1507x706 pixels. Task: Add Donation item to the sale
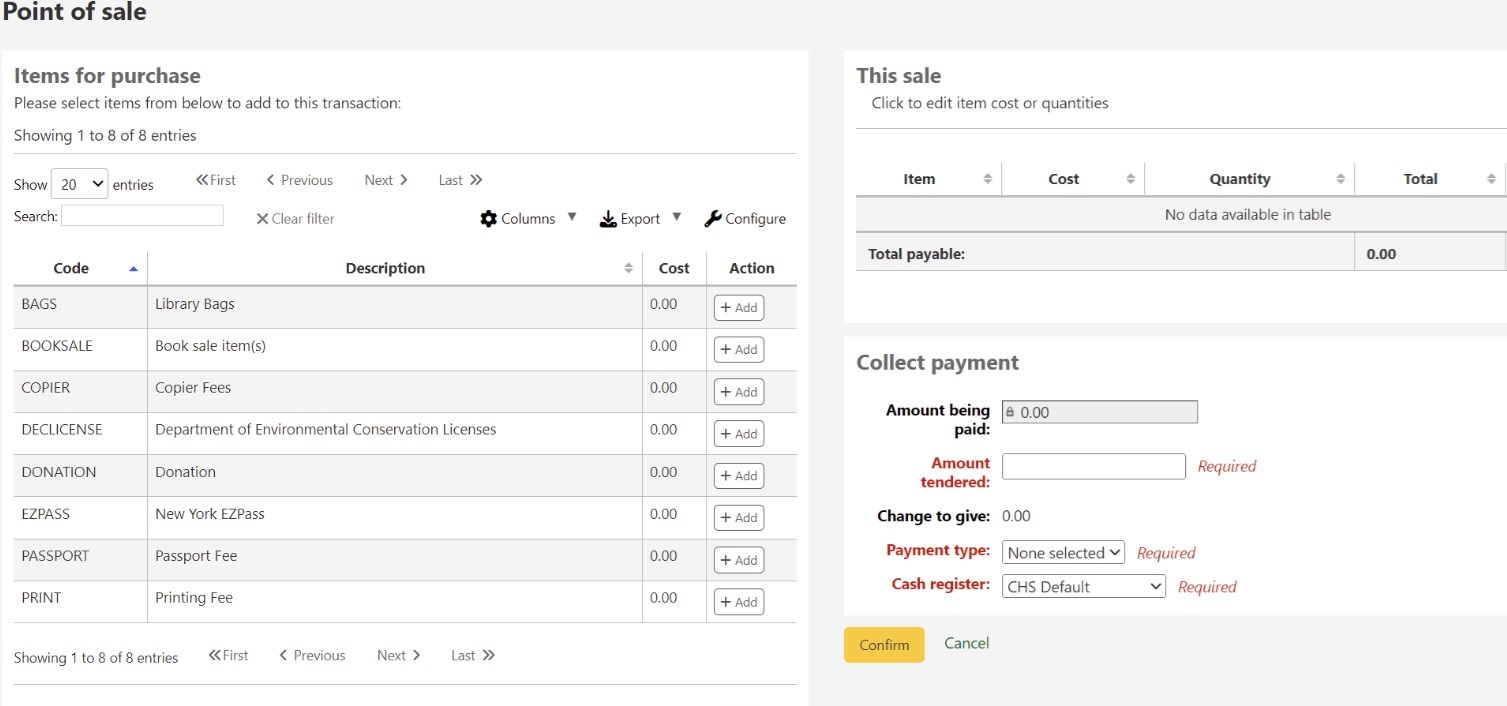[x=739, y=476]
